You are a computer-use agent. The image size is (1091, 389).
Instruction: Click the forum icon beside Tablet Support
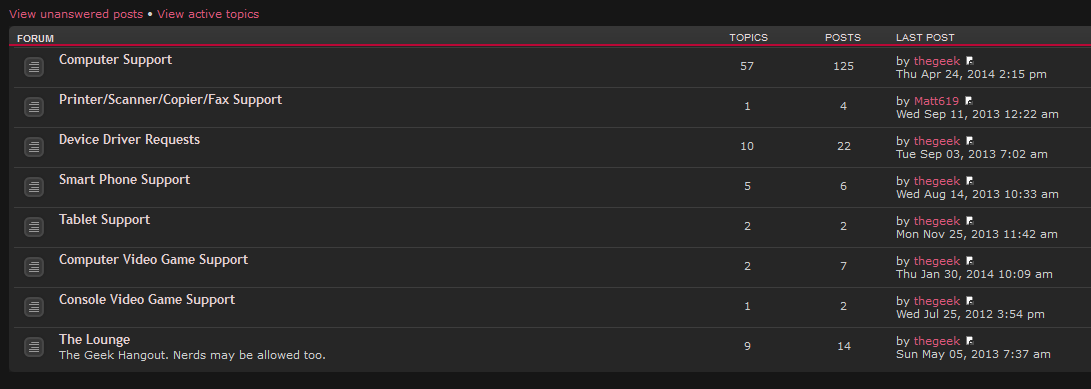[34, 227]
